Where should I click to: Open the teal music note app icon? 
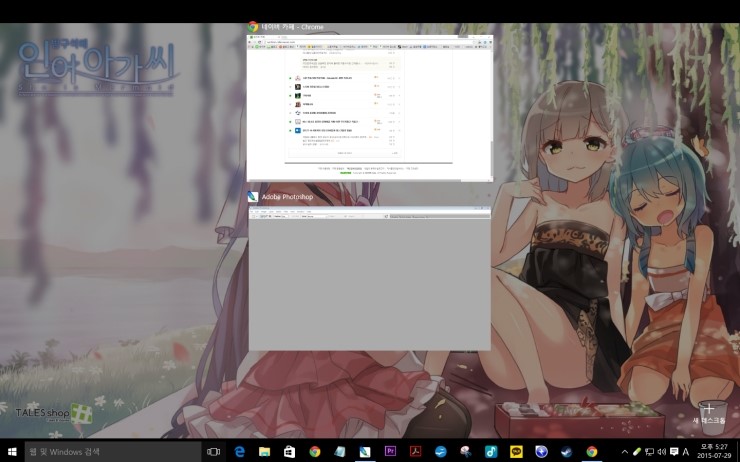(x=491, y=452)
